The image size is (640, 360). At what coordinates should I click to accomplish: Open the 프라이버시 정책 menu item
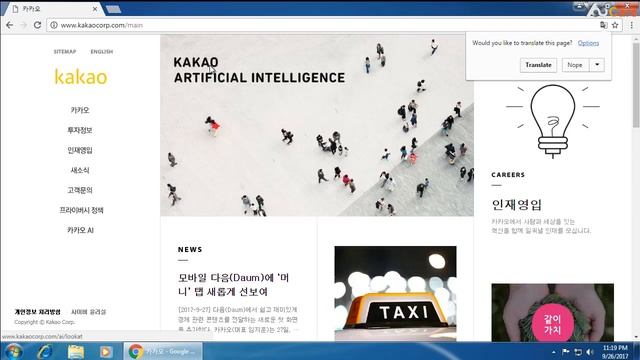81,210
